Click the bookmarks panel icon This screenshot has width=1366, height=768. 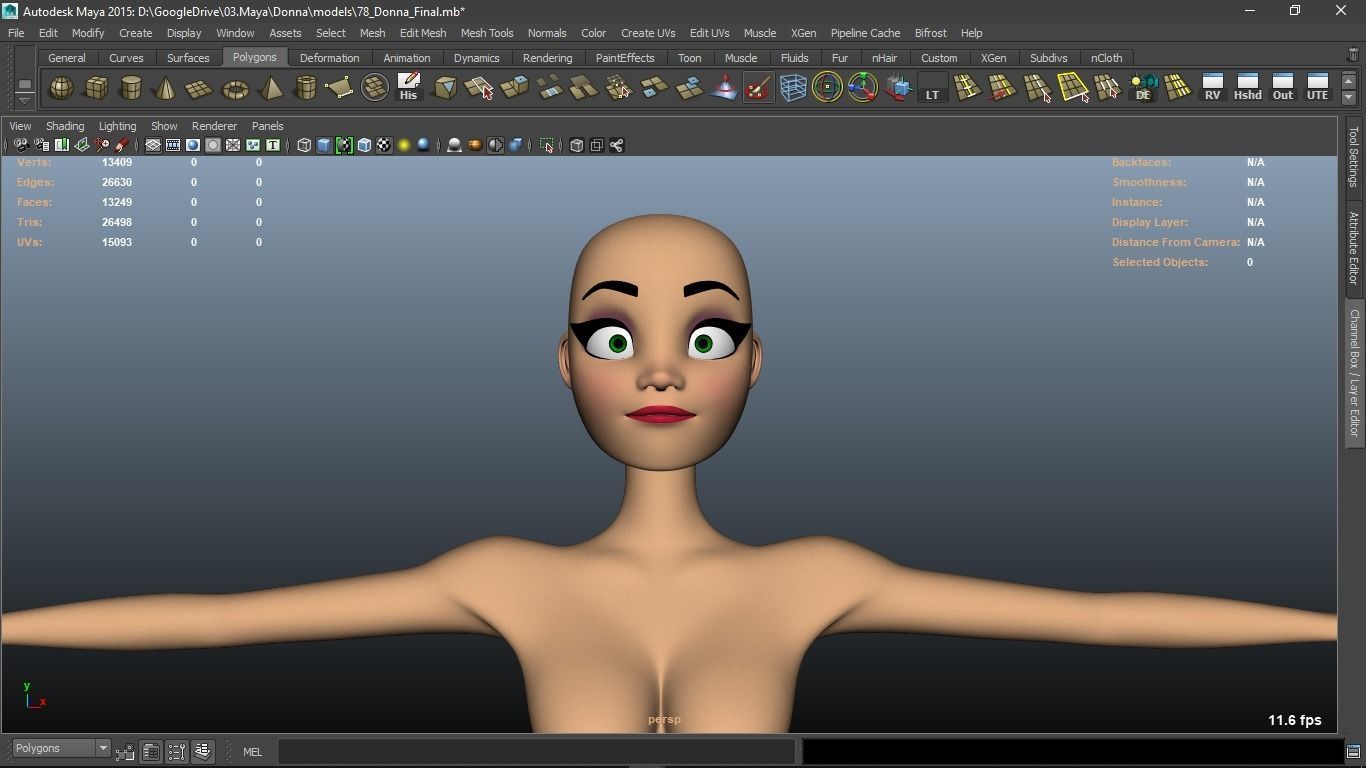(61, 145)
